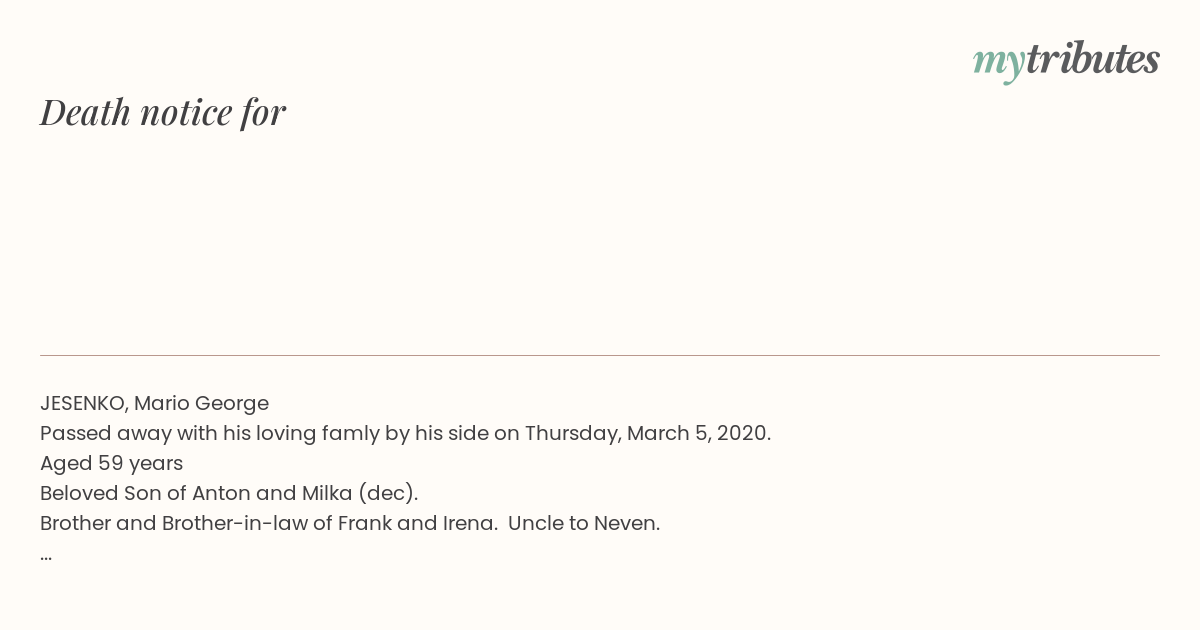Click the "Death notice for" heading
This screenshot has height=630, width=1200.
163,112
